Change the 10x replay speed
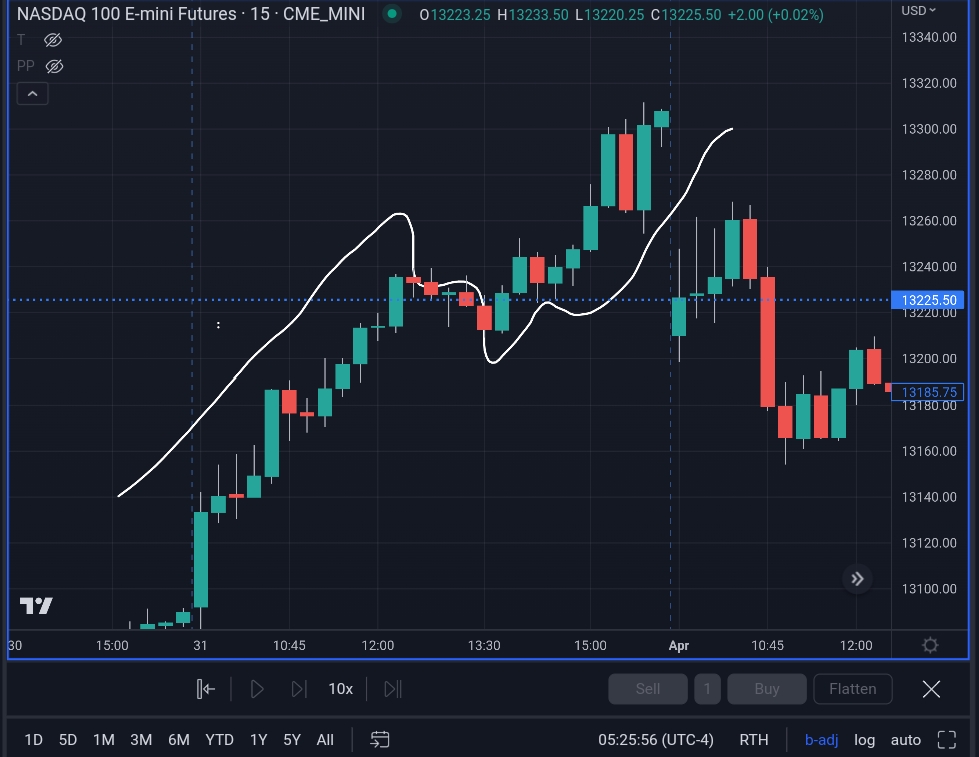Screen dimensions: 979x757 [340, 689]
